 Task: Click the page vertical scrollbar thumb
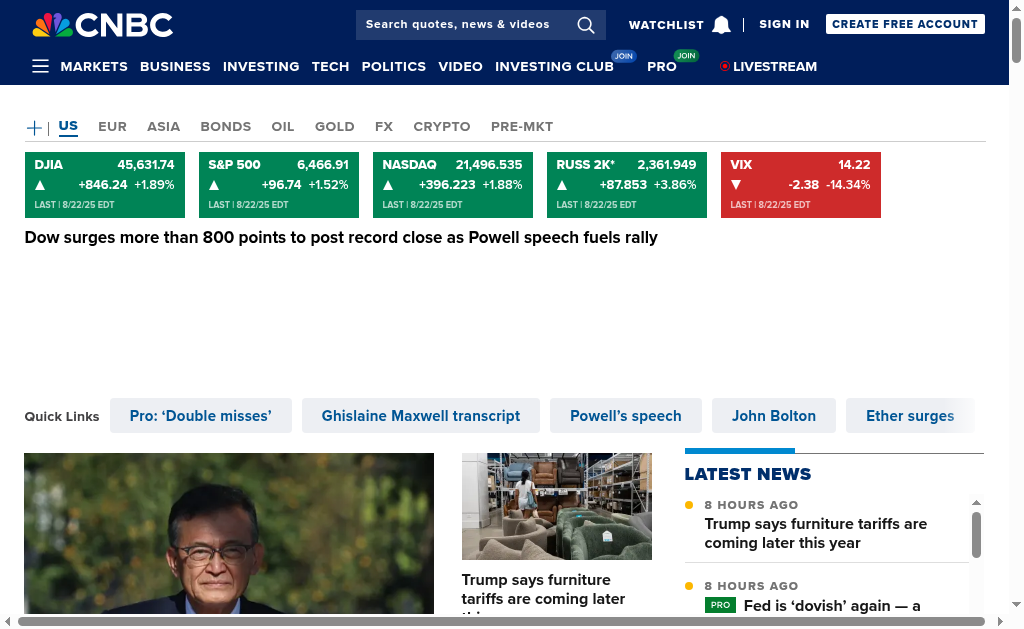click(x=1016, y=40)
